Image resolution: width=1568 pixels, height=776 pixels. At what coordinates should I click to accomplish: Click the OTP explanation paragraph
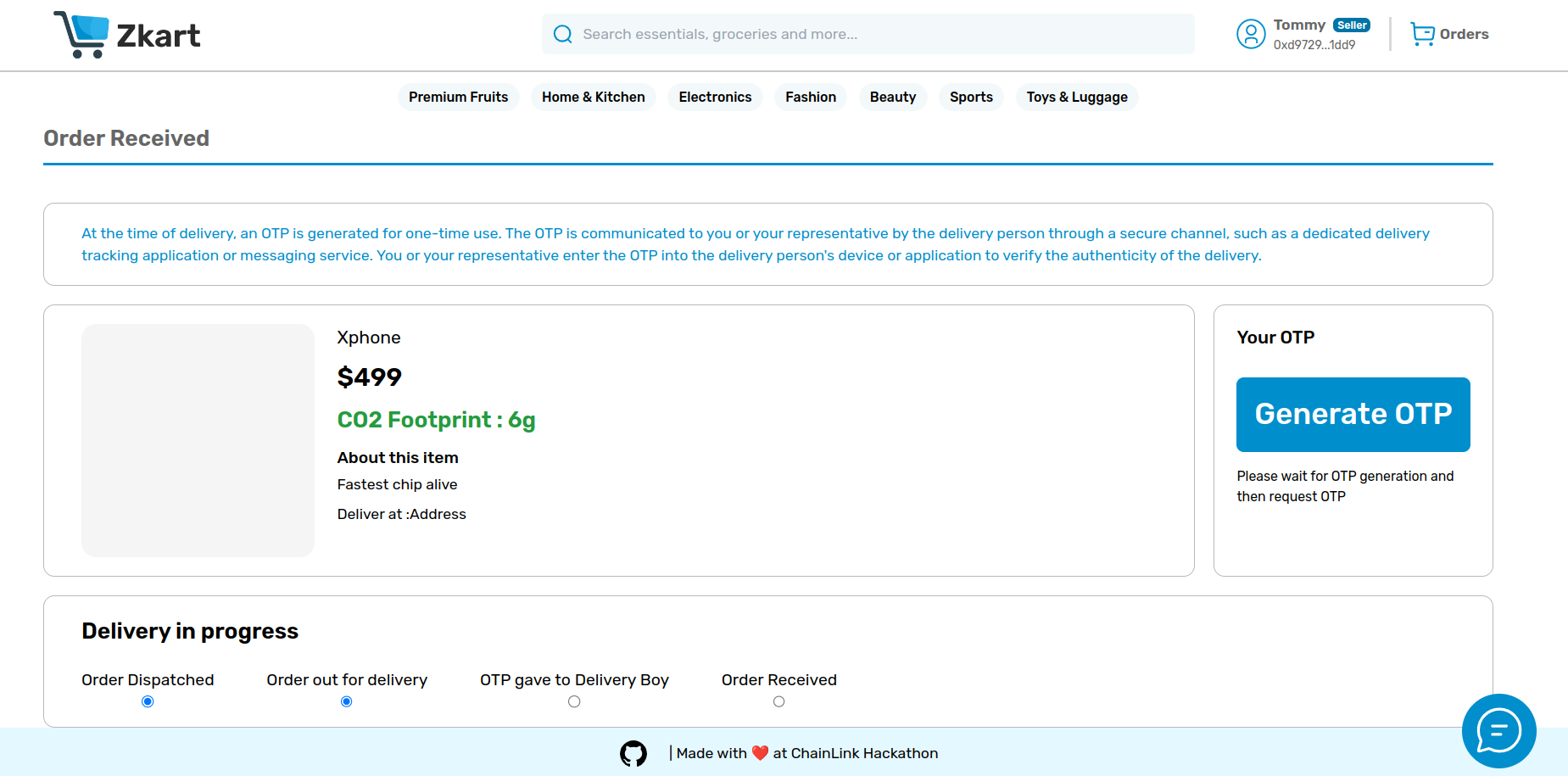pyautogui.click(x=756, y=244)
